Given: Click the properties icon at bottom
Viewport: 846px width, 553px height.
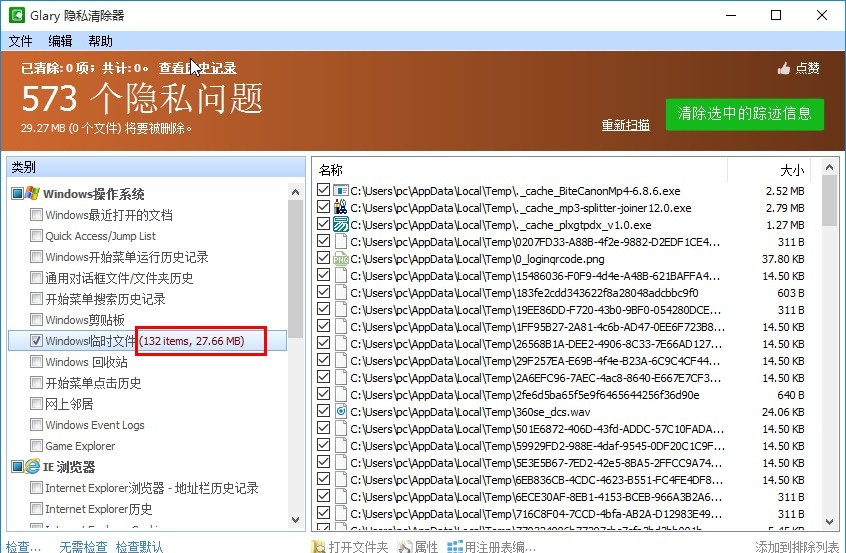Looking at the screenshot, I should (404, 547).
